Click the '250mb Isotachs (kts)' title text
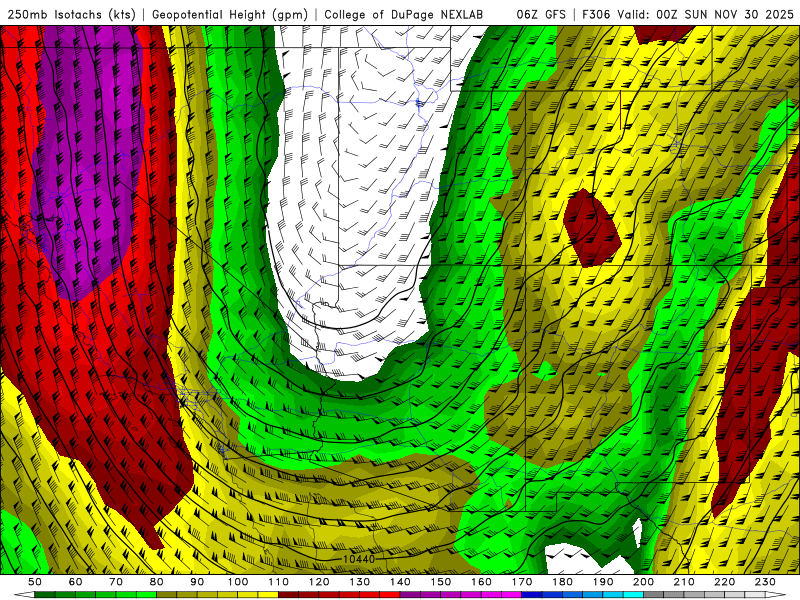Screen dimensions: 800x600 [71, 15]
